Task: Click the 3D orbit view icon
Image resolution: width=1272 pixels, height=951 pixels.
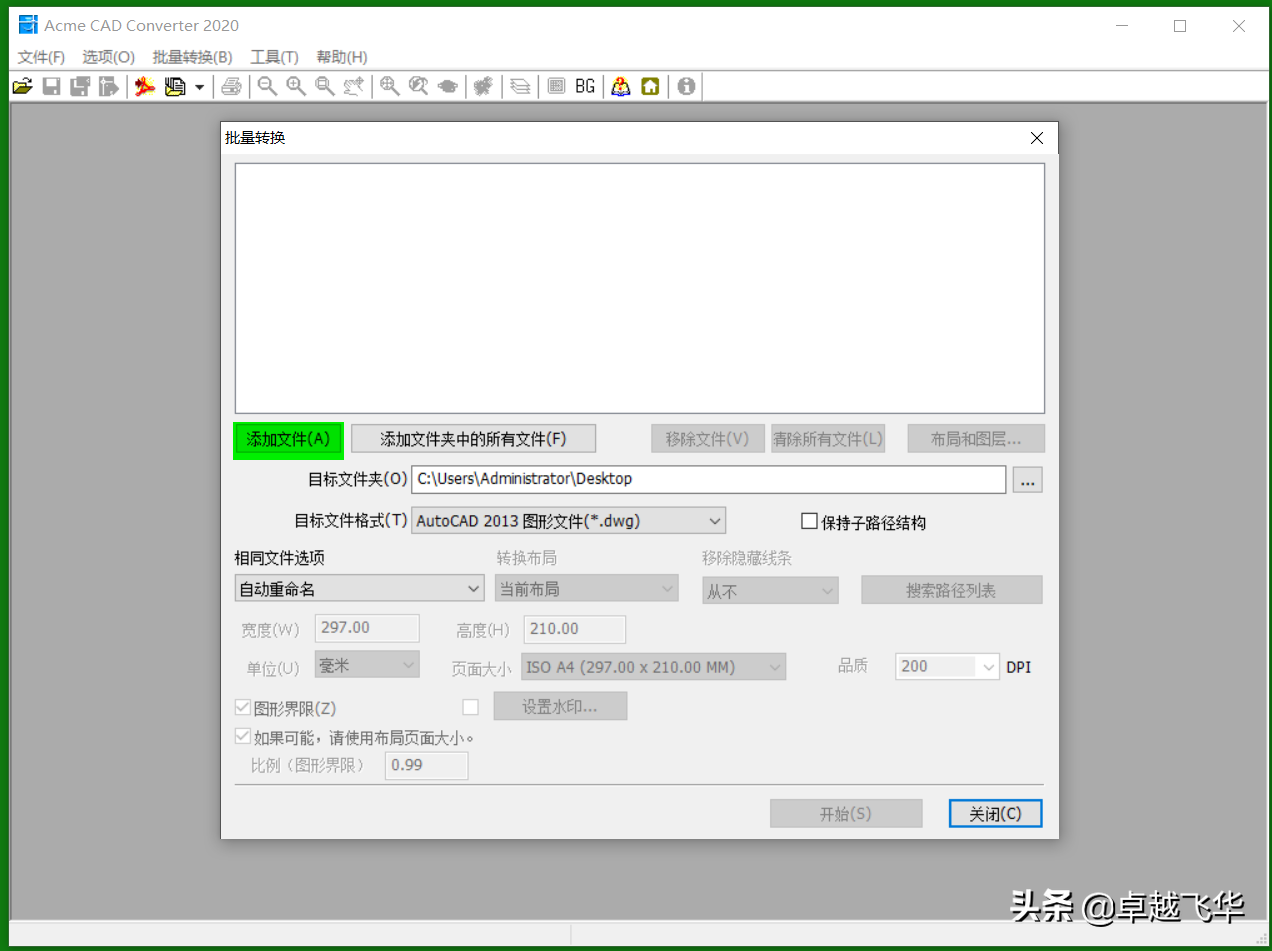Action: (448, 87)
